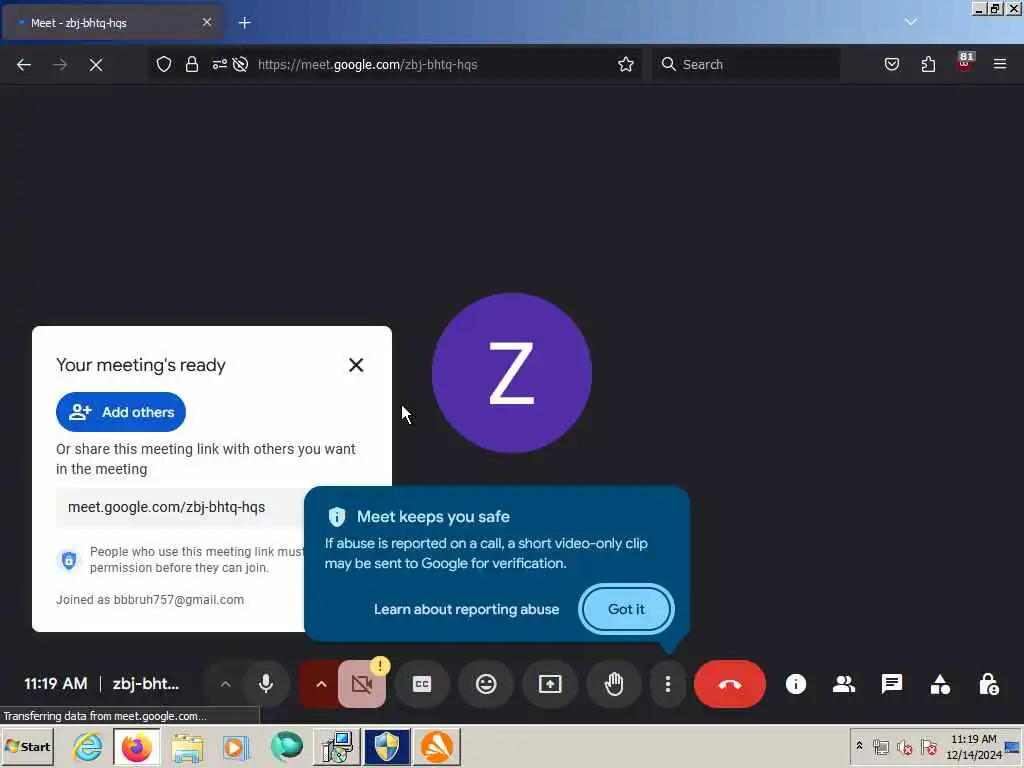
Task: Toggle closed captions with the CC button
Action: tap(422, 684)
